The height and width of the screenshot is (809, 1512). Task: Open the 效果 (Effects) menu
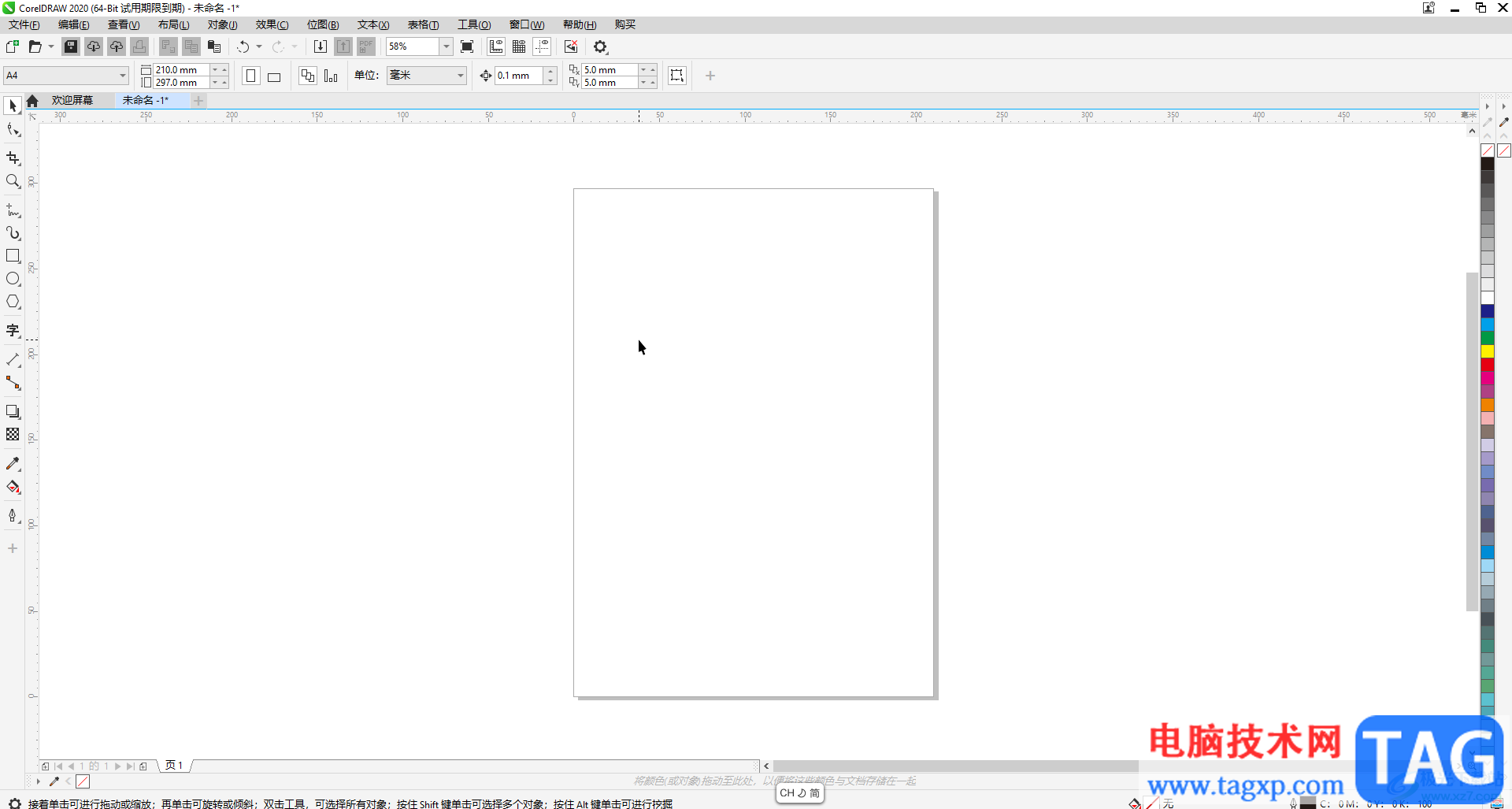pyautogui.click(x=272, y=24)
